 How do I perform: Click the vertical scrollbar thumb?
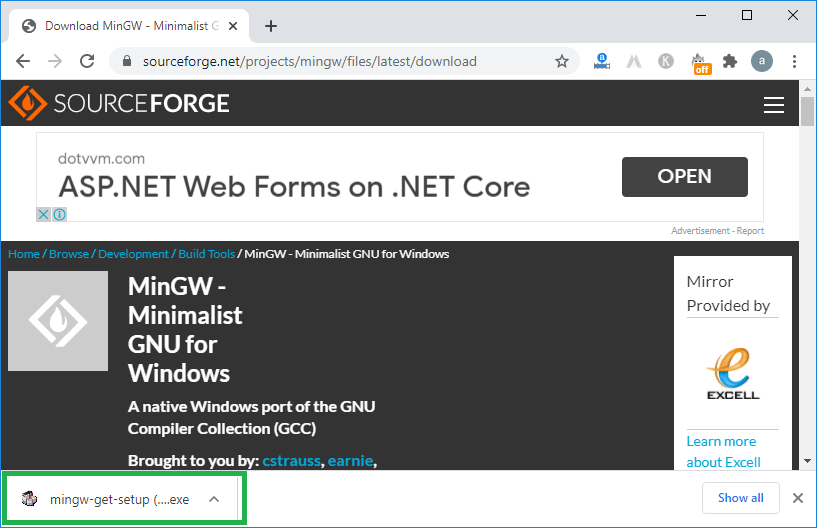(807, 111)
